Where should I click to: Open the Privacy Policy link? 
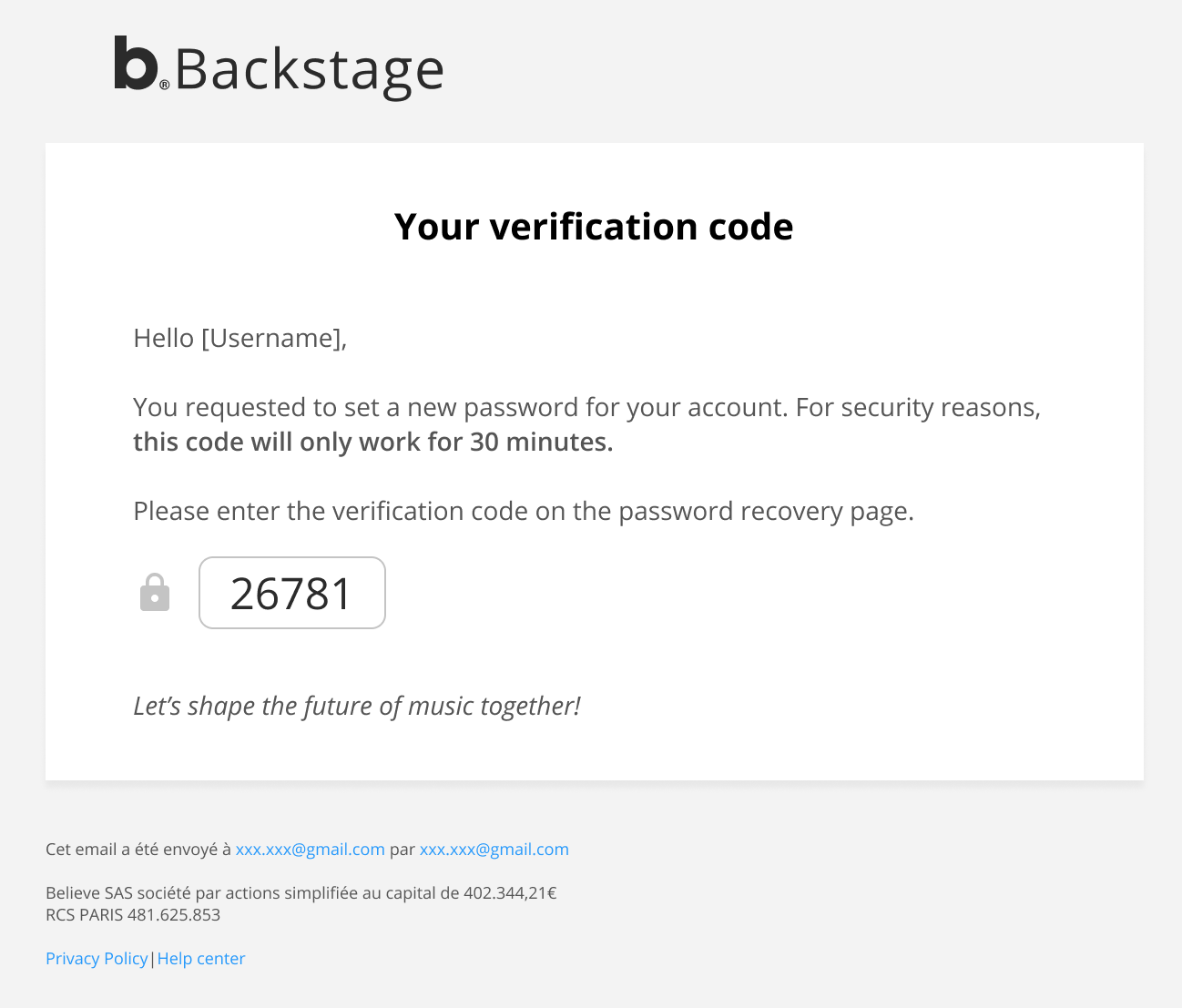click(x=97, y=958)
